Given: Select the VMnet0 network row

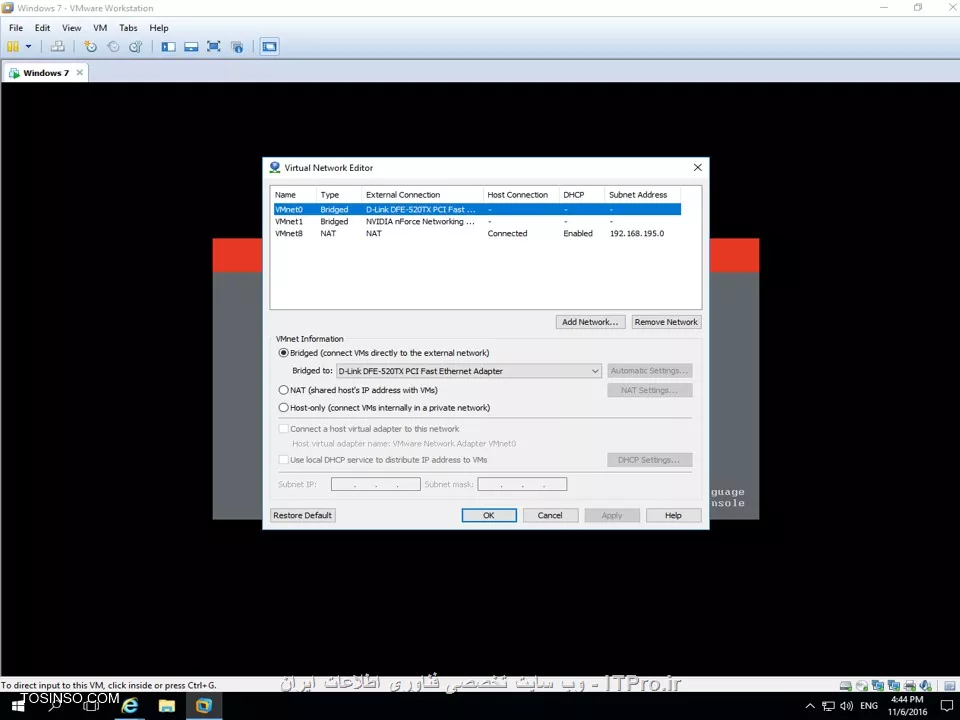Looking at the screenshot, I should point(477,209).
